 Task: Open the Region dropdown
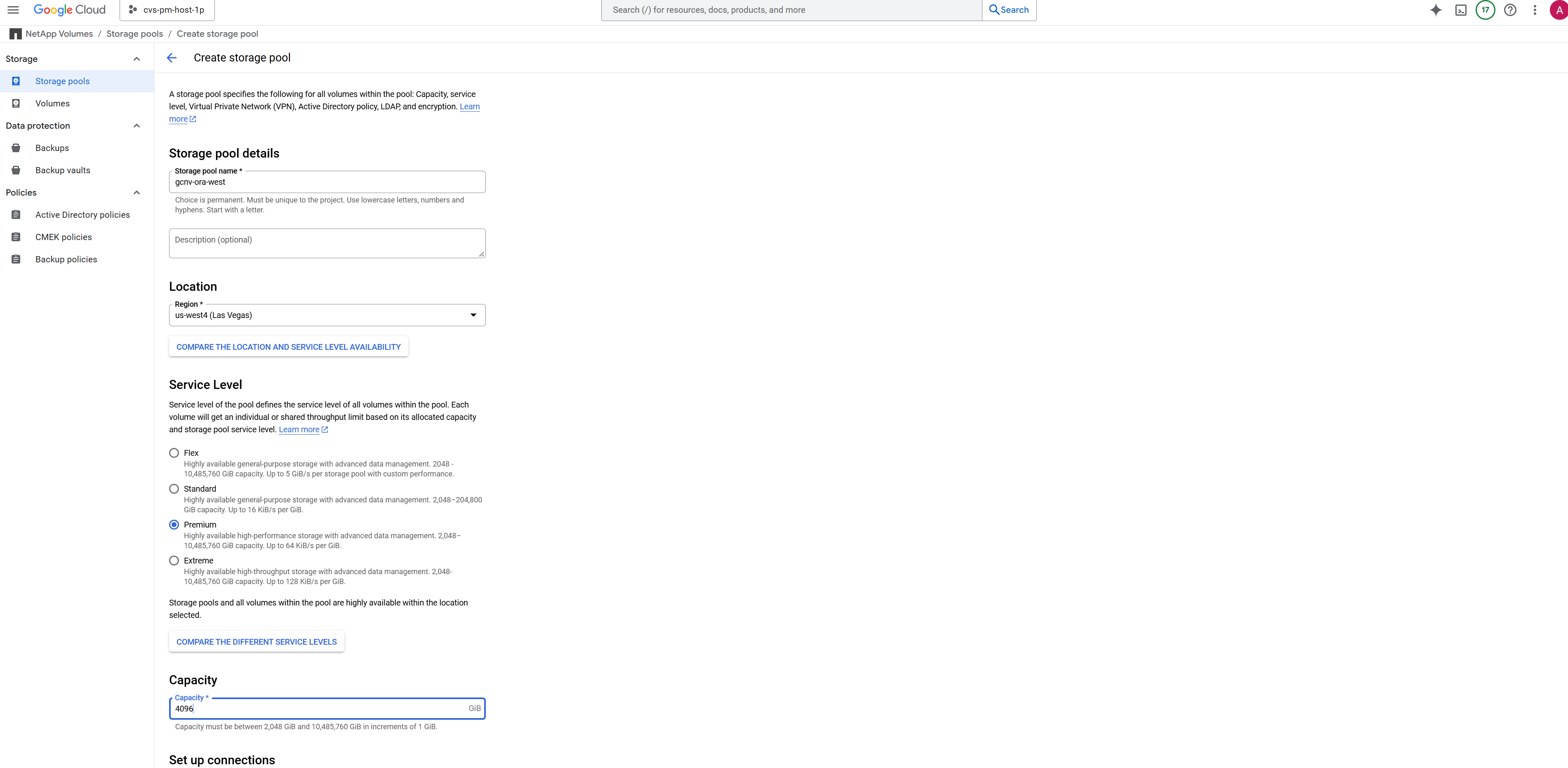[x=327, y=315]
